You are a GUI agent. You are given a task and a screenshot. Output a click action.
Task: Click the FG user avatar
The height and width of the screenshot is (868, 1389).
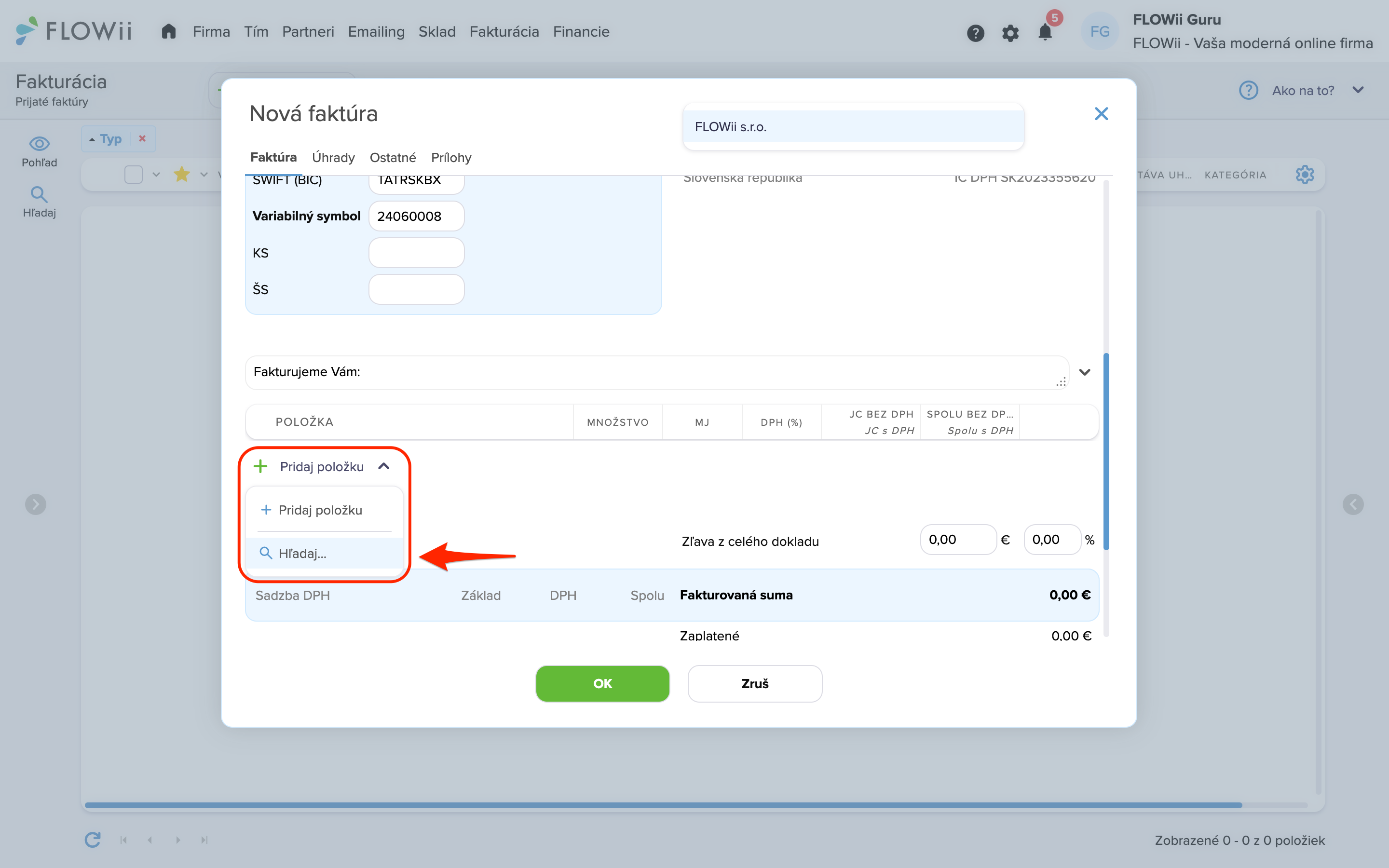tap(1100, 31)
